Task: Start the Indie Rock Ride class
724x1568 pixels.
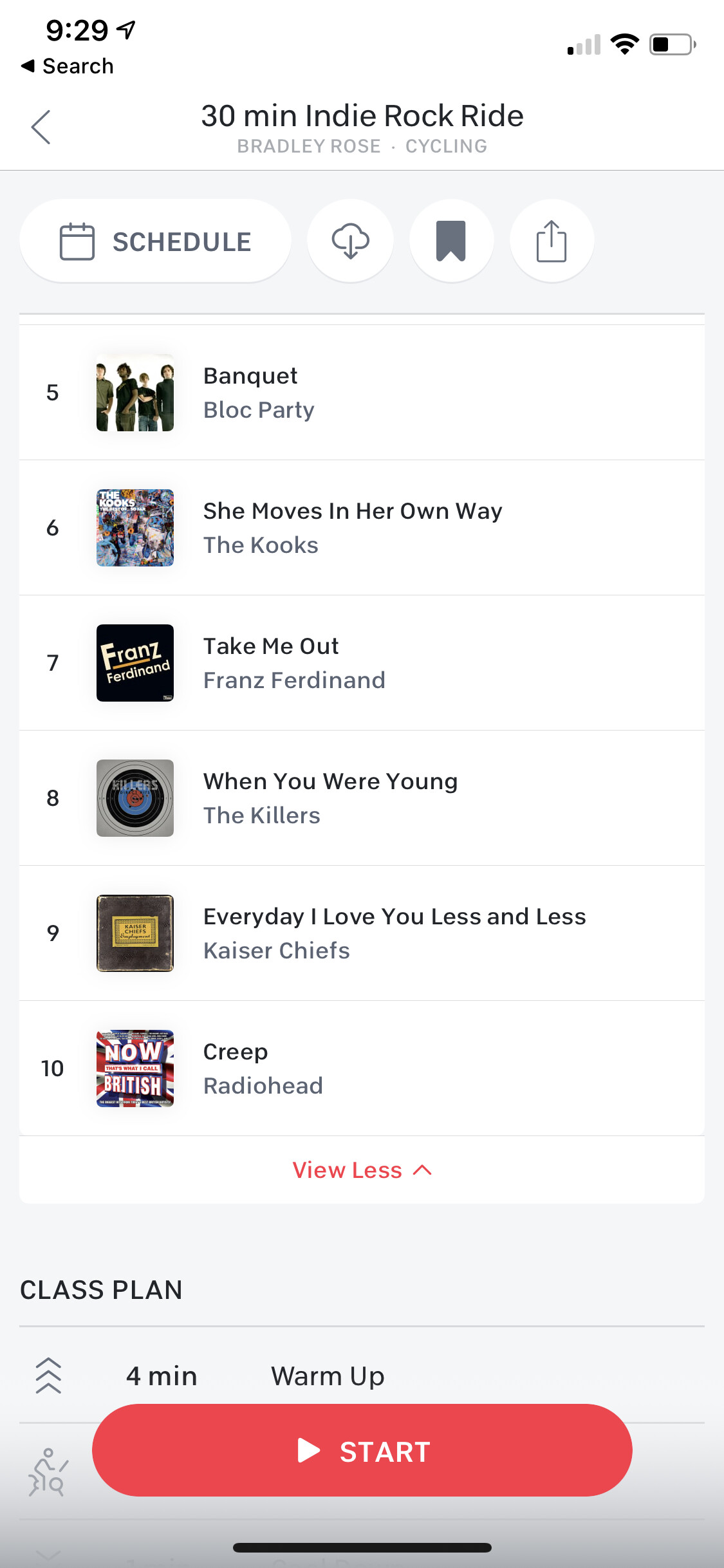Action: (x=362, y=1451)
